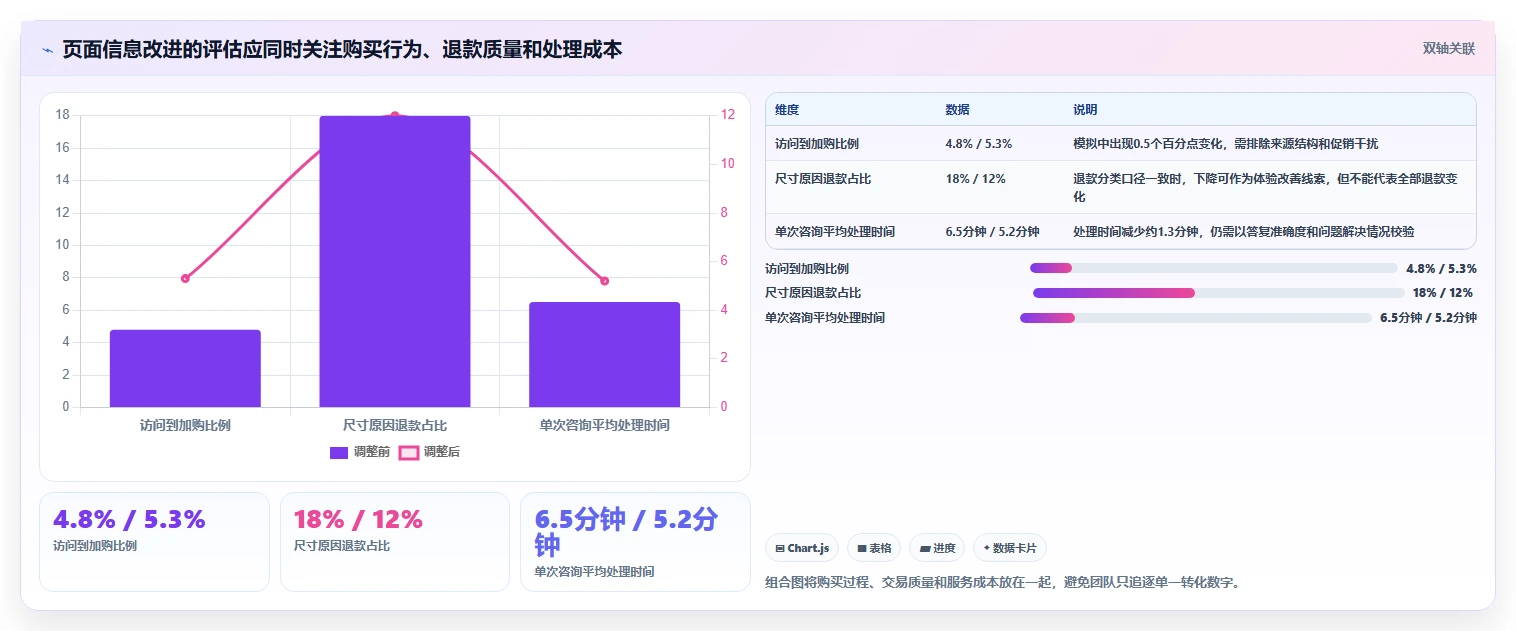Click the 18% / 12% table cell

[x=975, y=179]
